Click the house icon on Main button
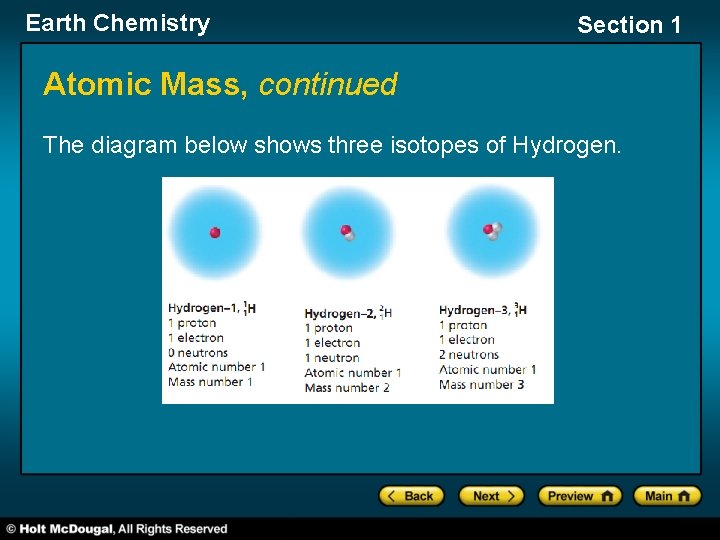Image resolution: width=720 pixels, height=540 pixels. point(684,496)
